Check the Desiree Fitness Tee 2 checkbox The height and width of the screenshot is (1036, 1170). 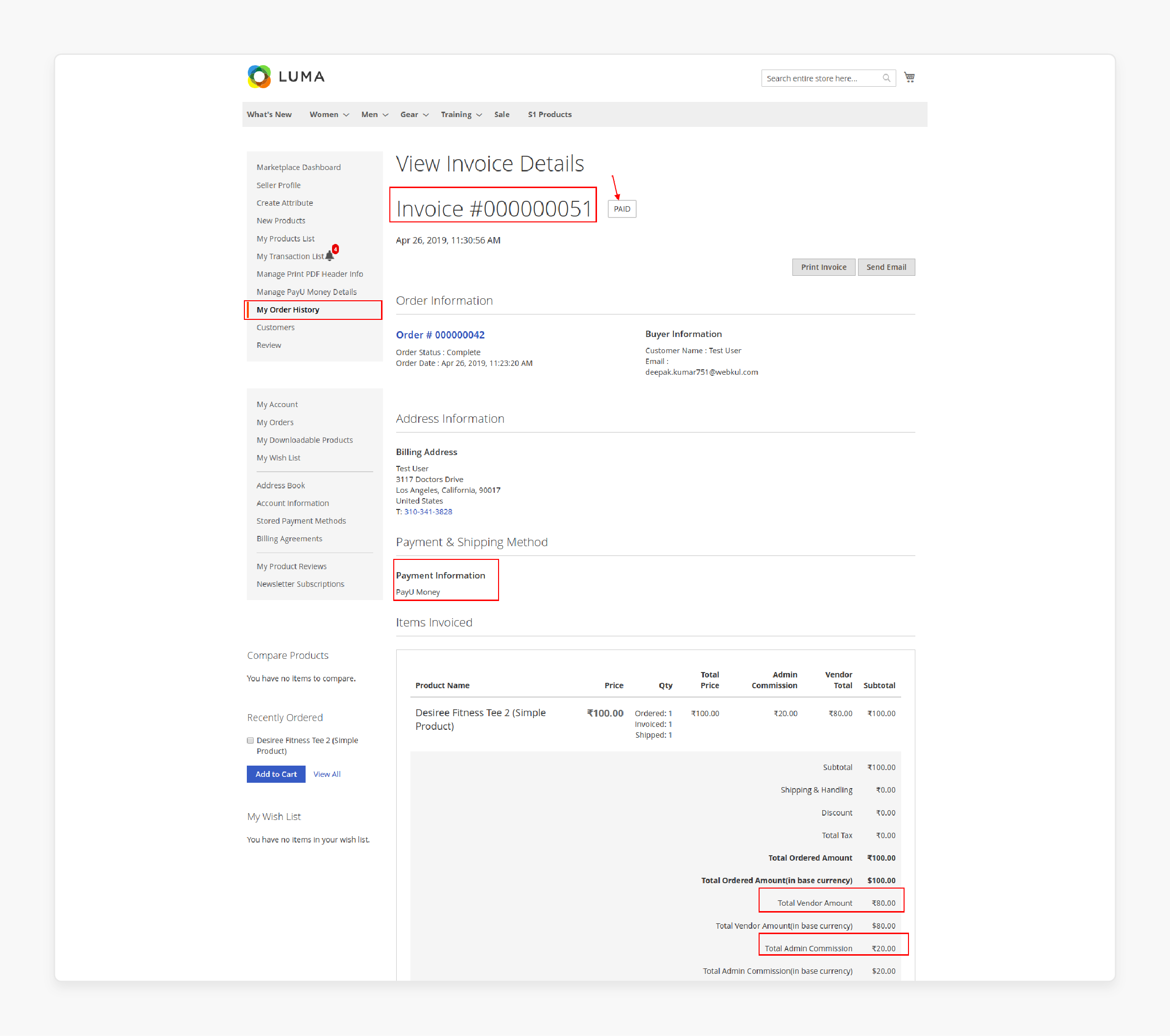(x=250, y=740)
